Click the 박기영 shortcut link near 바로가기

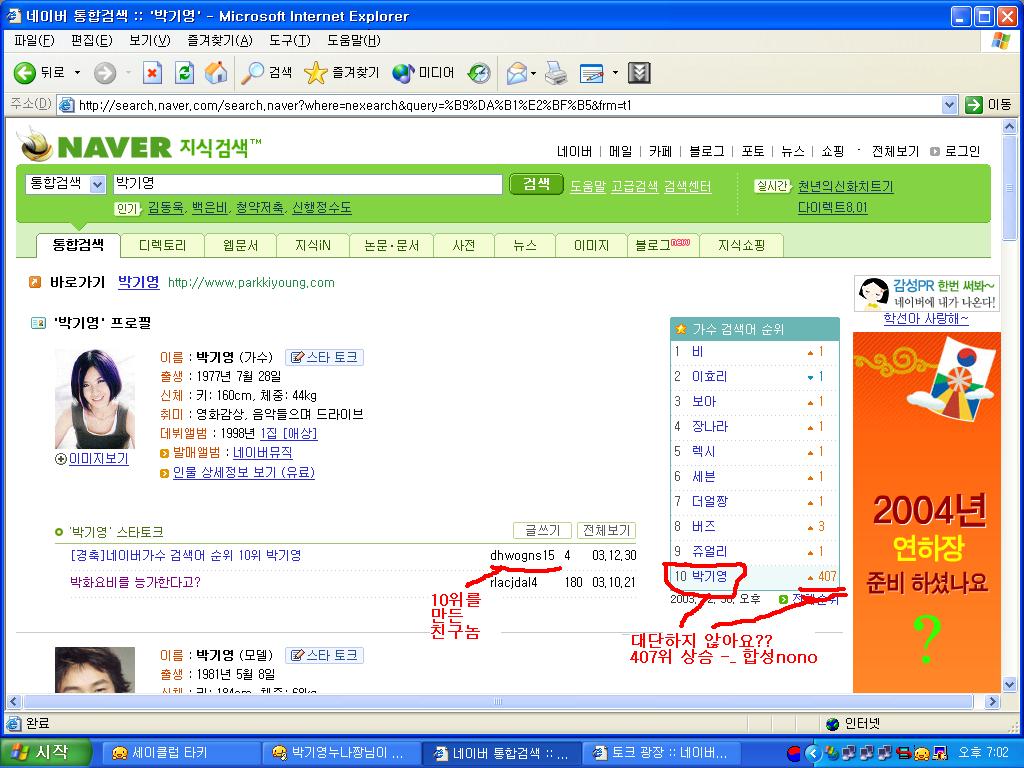(138, 282)
